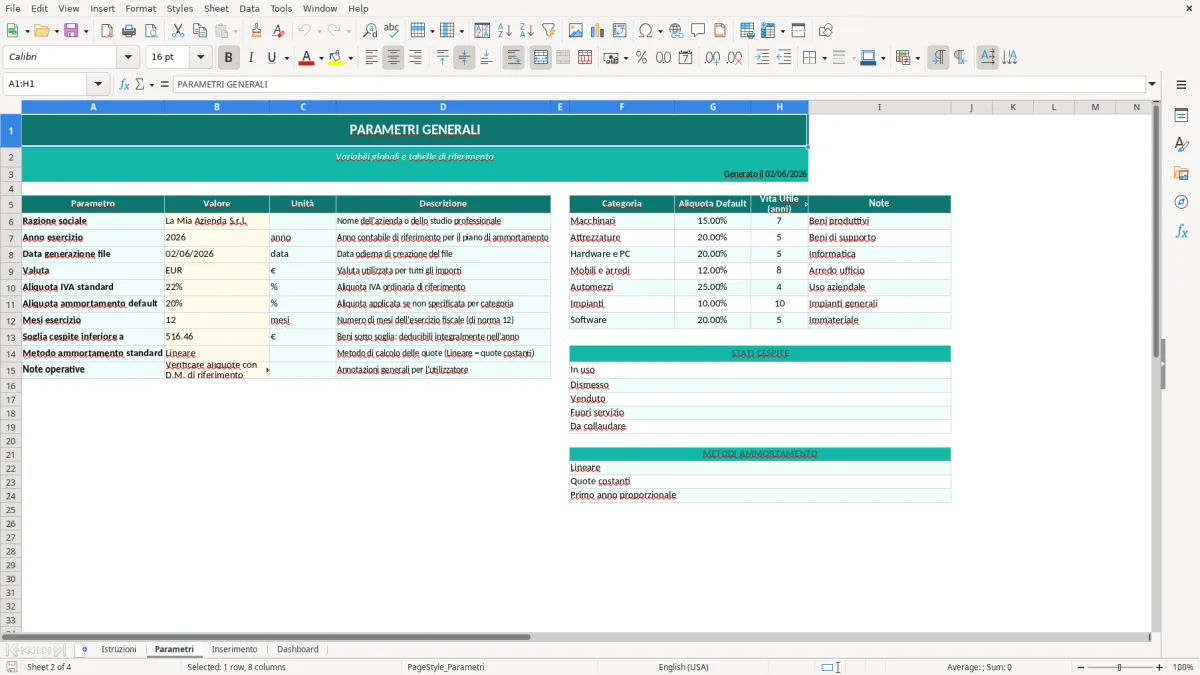Click the Insert Chart icon
This screenshot has width=1200, height=675.
click(598, 31)
